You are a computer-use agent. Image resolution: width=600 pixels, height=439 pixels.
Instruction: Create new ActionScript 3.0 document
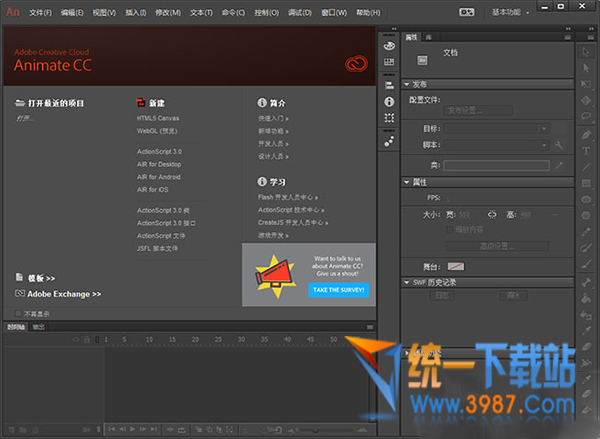tap(160, 152)
